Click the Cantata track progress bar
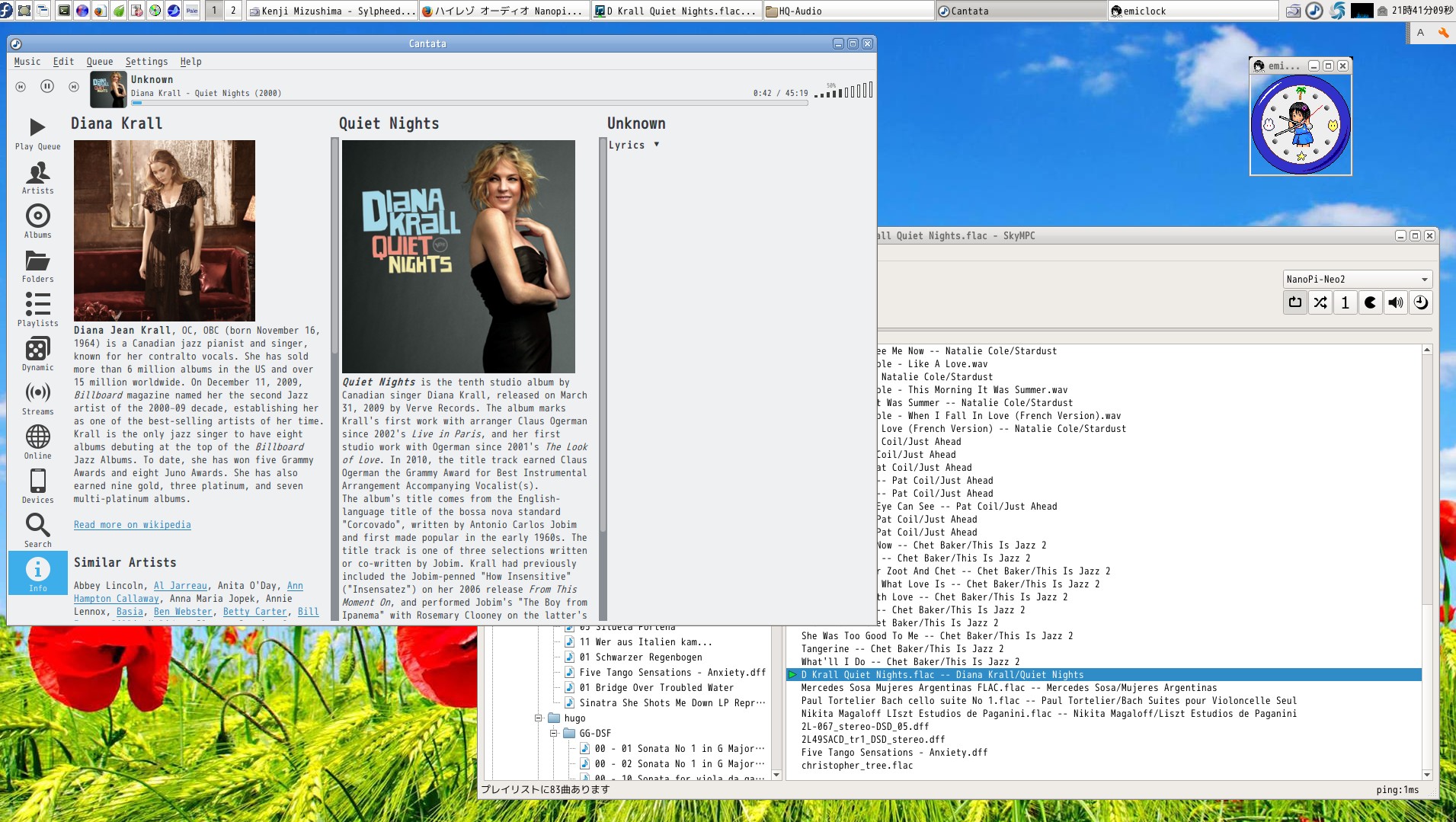 point(469,103)
